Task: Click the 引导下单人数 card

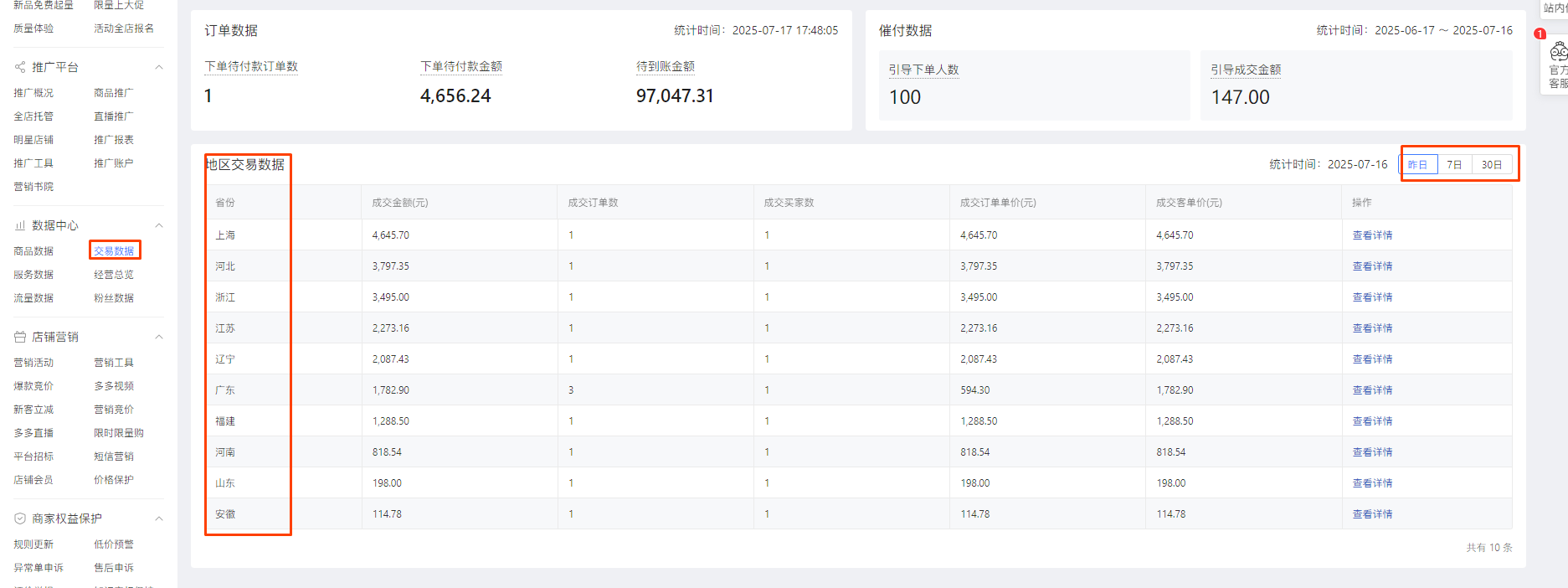Action: [1034, 85]
